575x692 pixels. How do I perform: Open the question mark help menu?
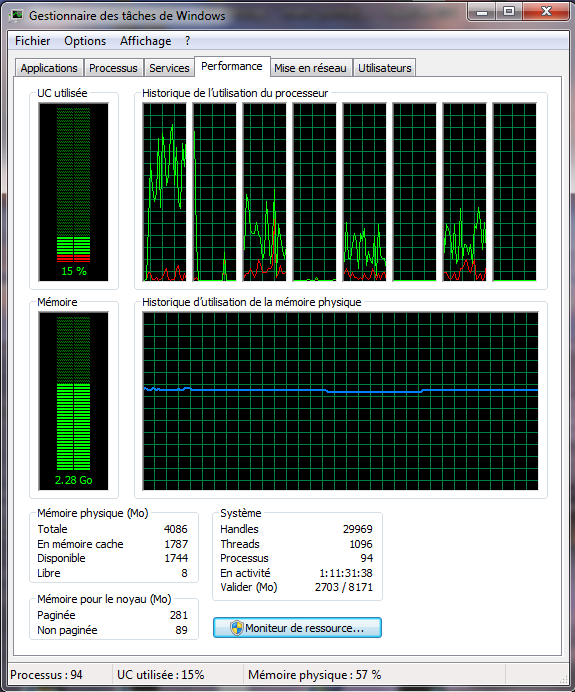pyautogui.click(x=188, y=41)
